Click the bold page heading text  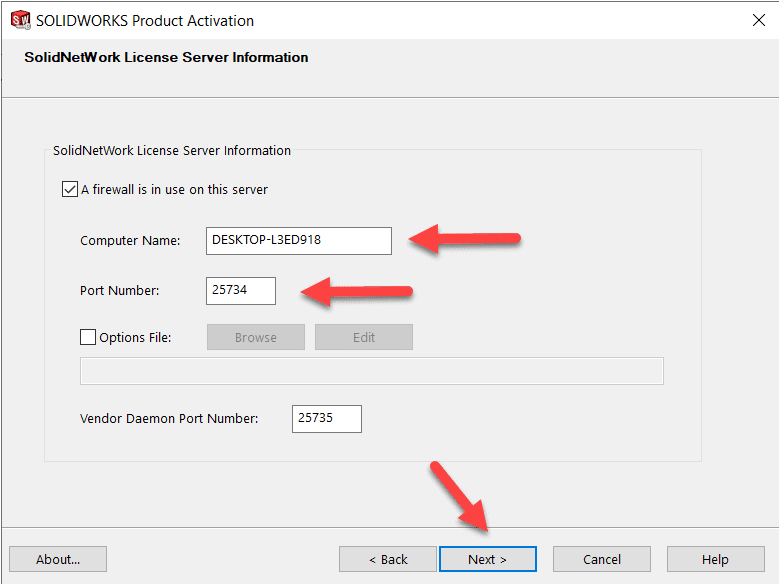point(166,57)
